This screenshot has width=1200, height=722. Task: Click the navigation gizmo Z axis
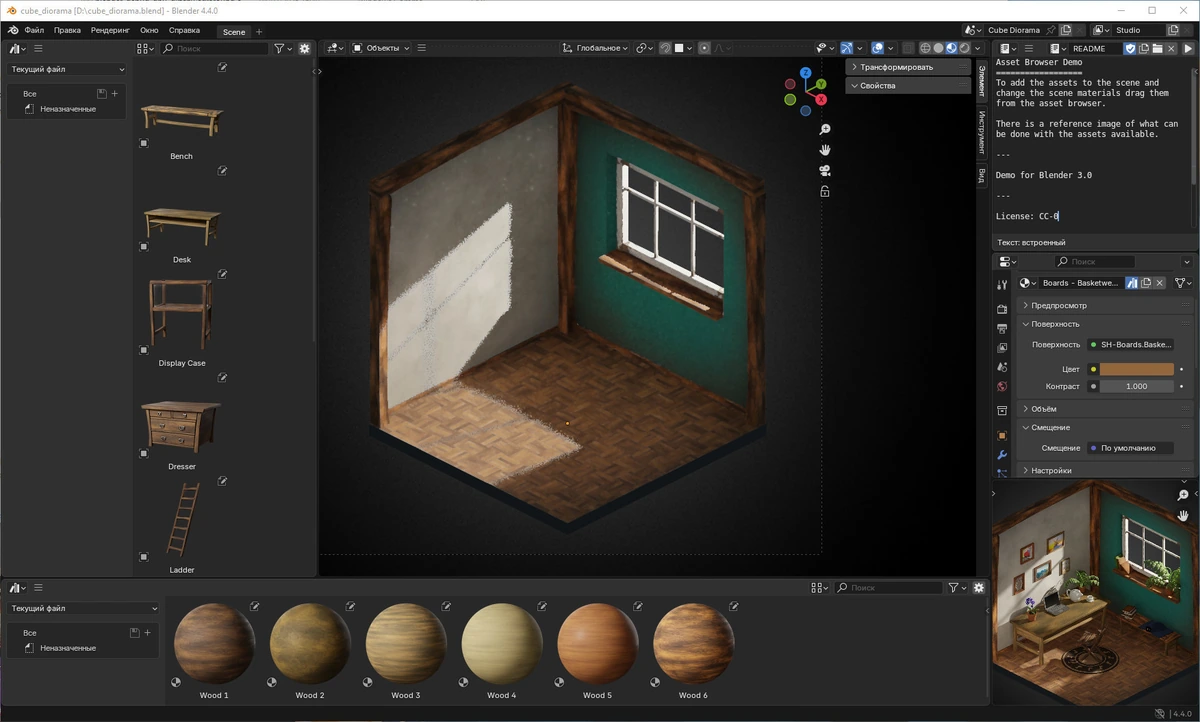point(806,72)
